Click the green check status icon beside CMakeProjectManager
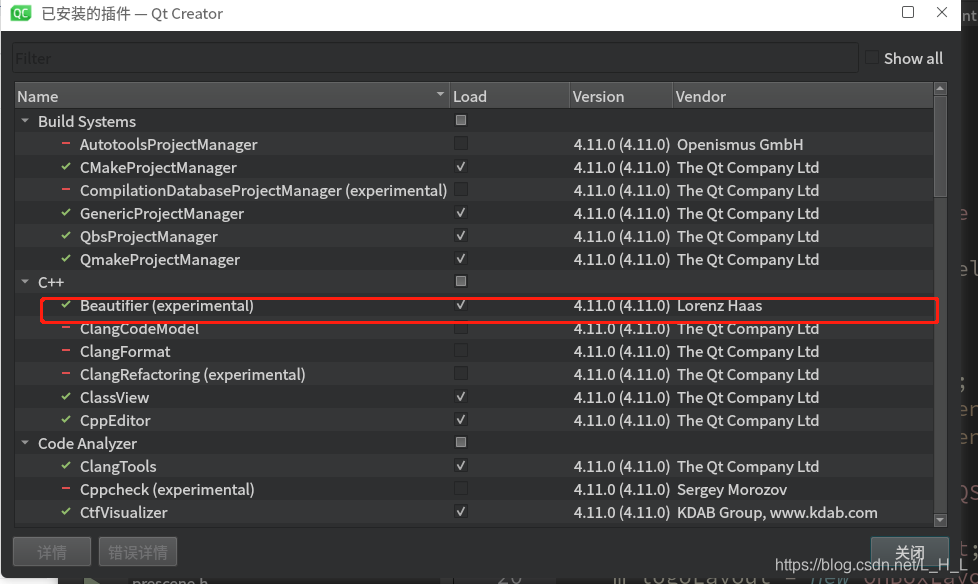The image size is (978, 584). click(x=65, y=167)
